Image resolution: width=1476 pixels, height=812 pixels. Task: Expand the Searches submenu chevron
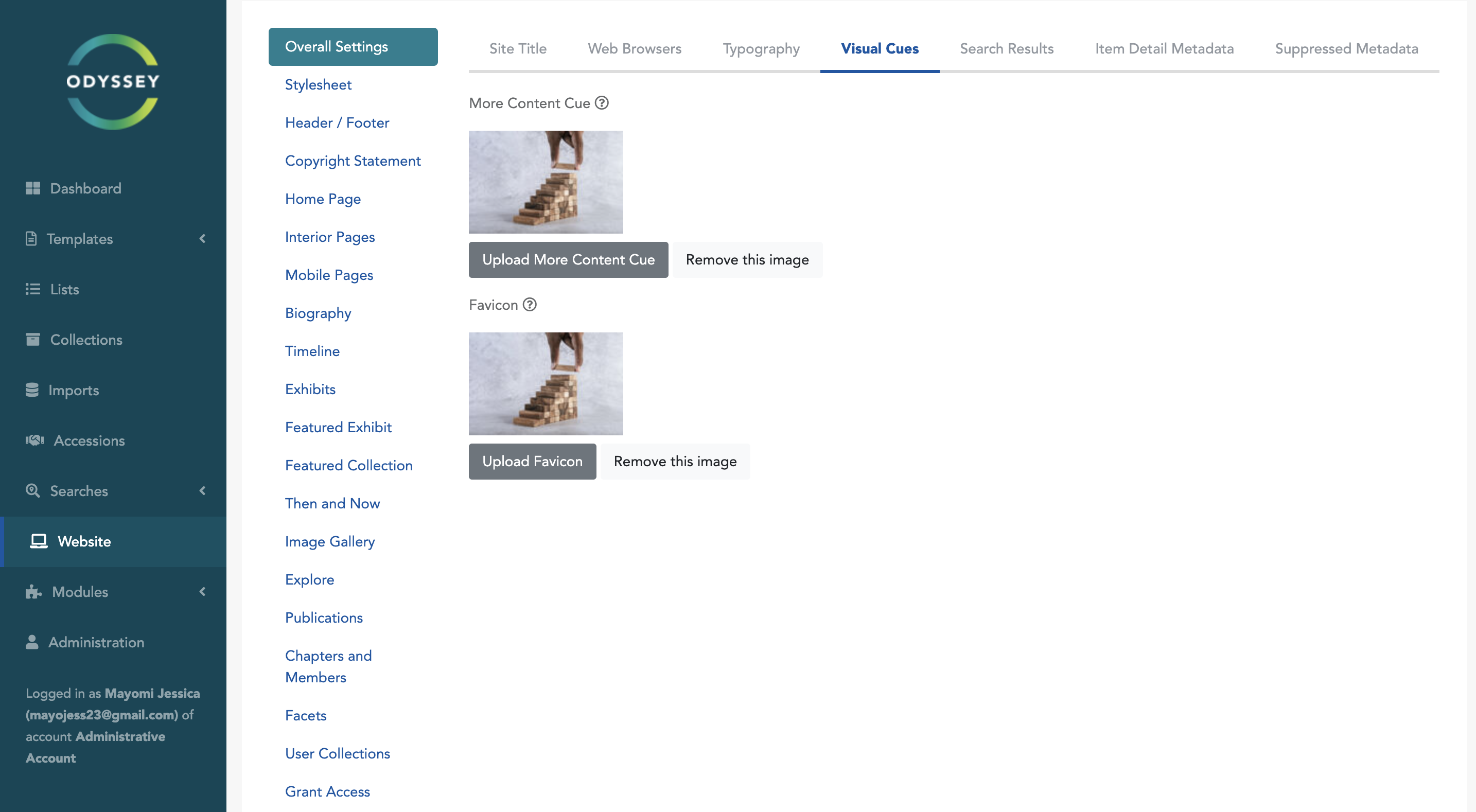pos(202,490)
